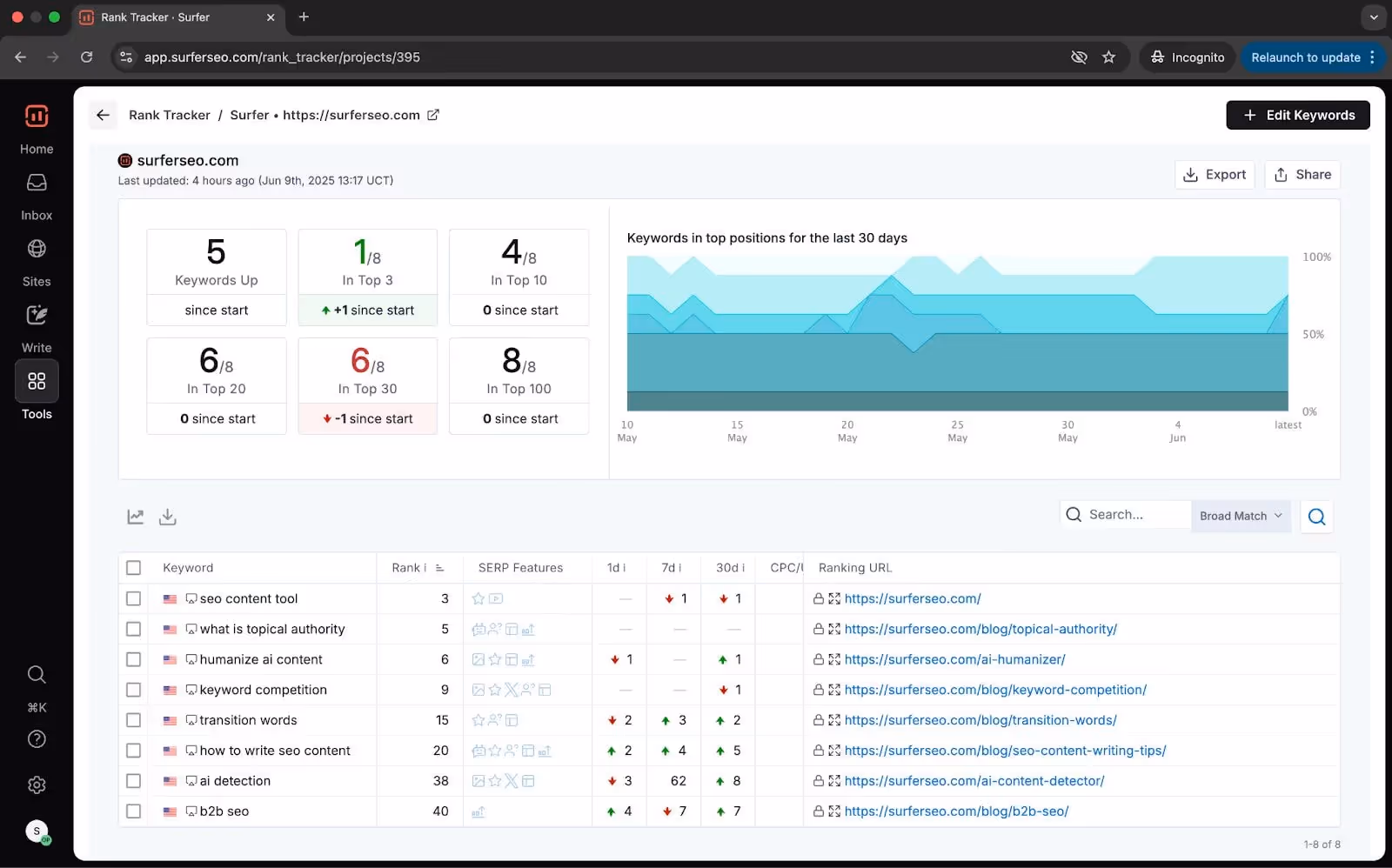
Task: Click in the keyword Search field
Action: tap(1126, 515)
